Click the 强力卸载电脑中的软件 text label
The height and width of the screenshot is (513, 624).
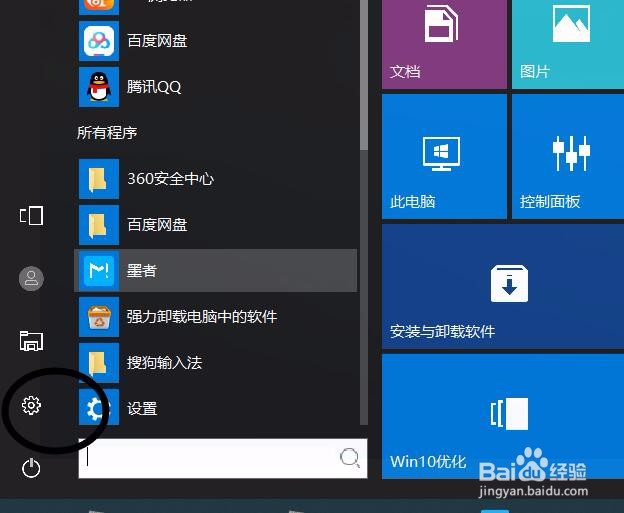(202, 317)
